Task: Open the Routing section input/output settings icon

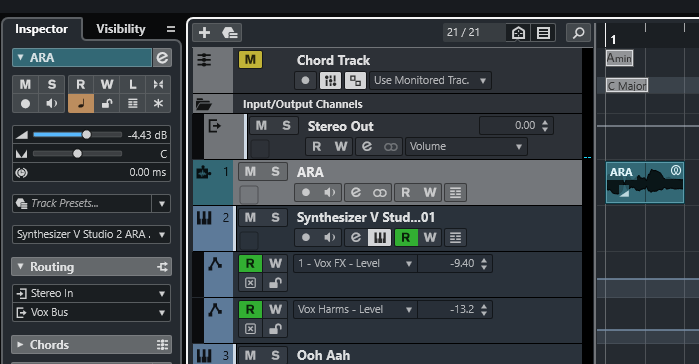Action: (162, 267)
